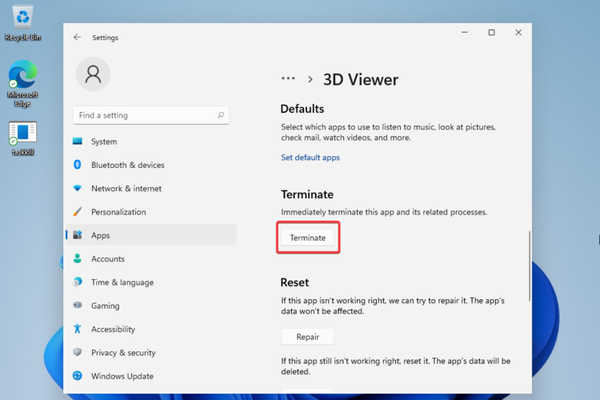
Task: Go back using the Settings back arrow
Action: pos(77,38)
